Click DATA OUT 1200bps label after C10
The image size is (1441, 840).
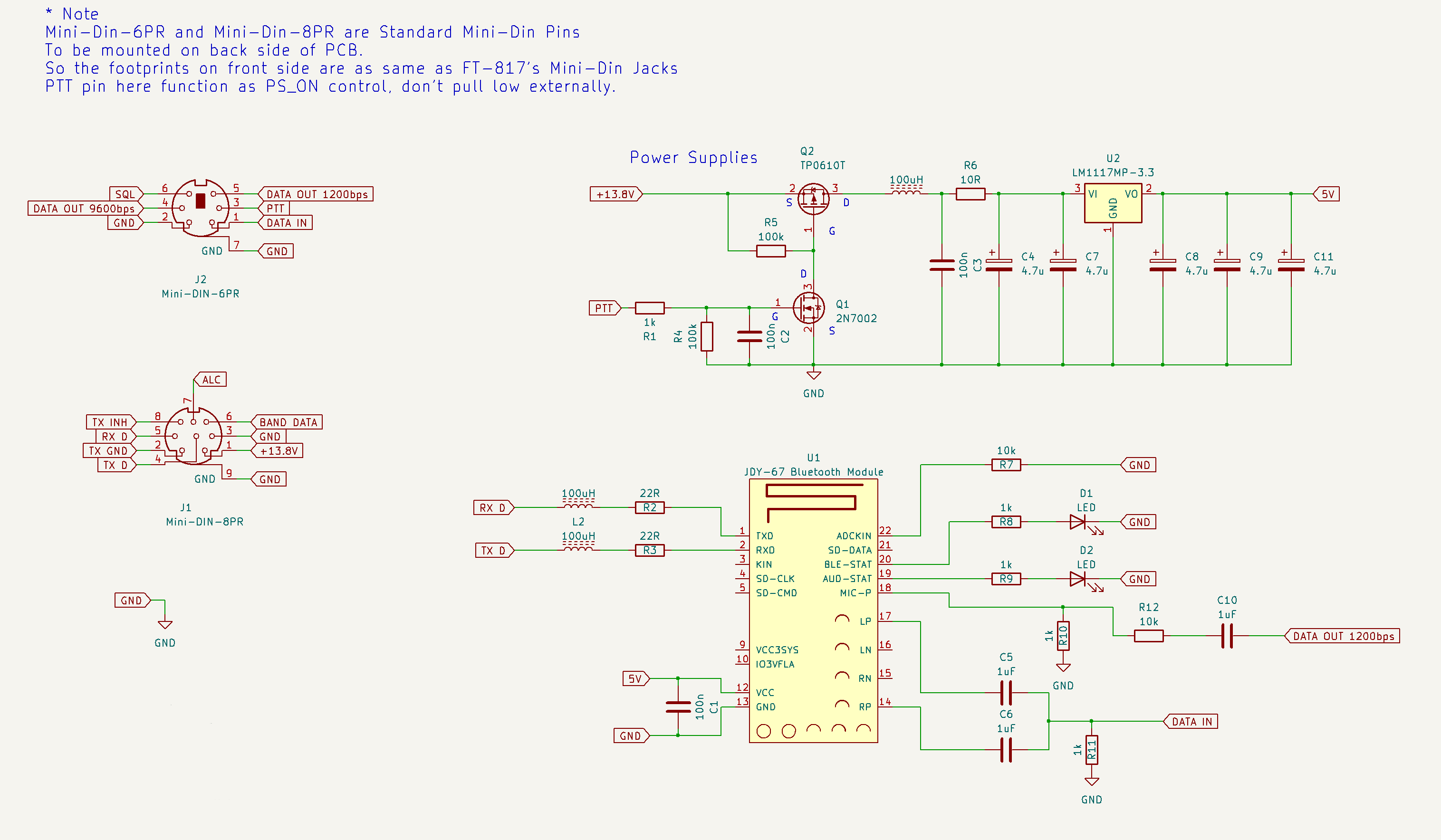coord(1342,635)
